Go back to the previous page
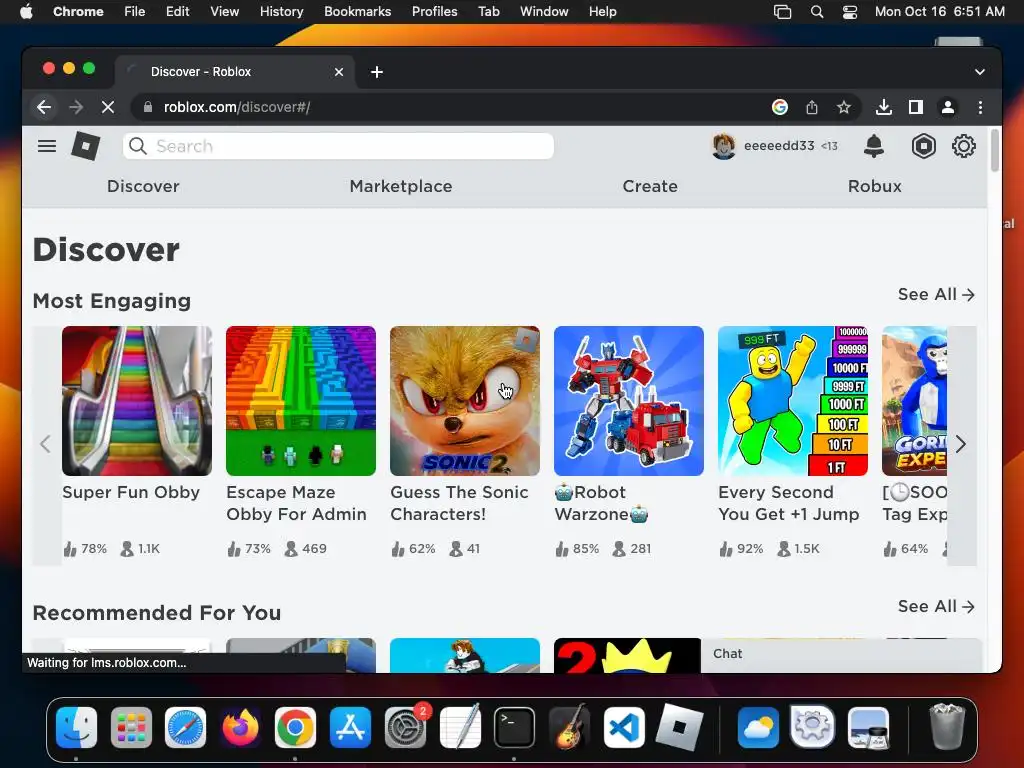 coord(44,107)
